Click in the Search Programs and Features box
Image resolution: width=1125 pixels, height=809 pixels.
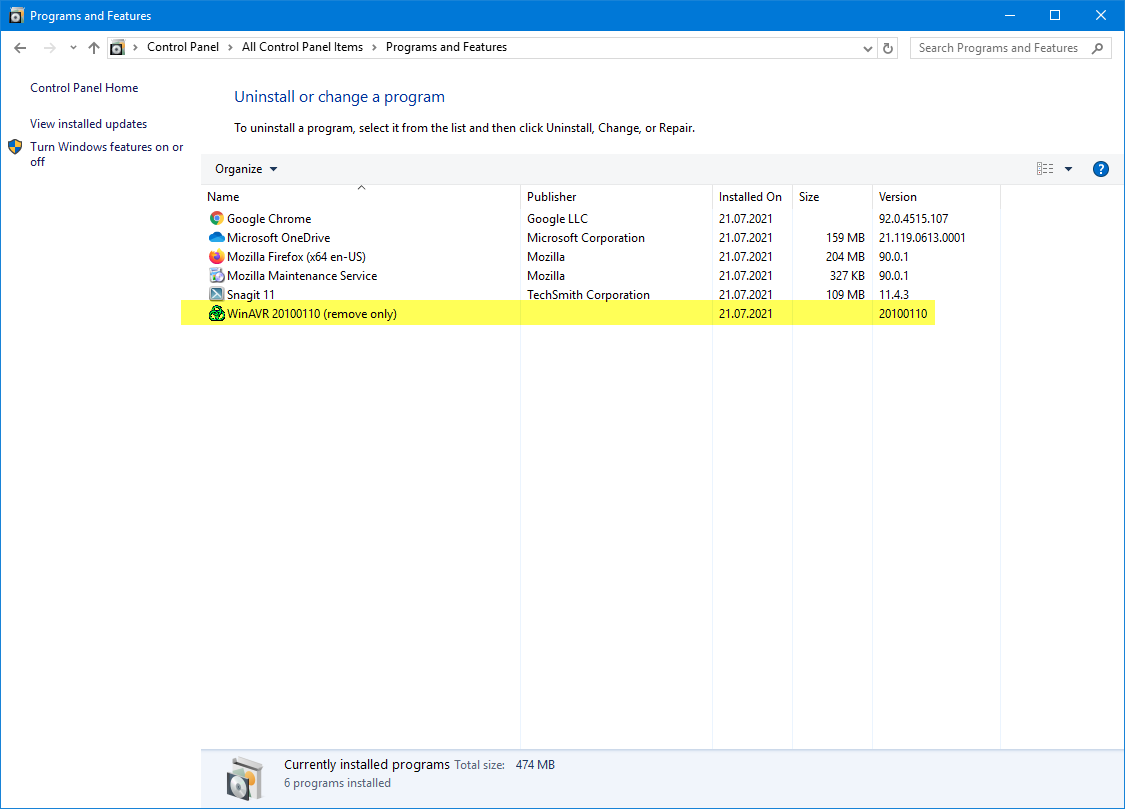(x=998, y=48)
